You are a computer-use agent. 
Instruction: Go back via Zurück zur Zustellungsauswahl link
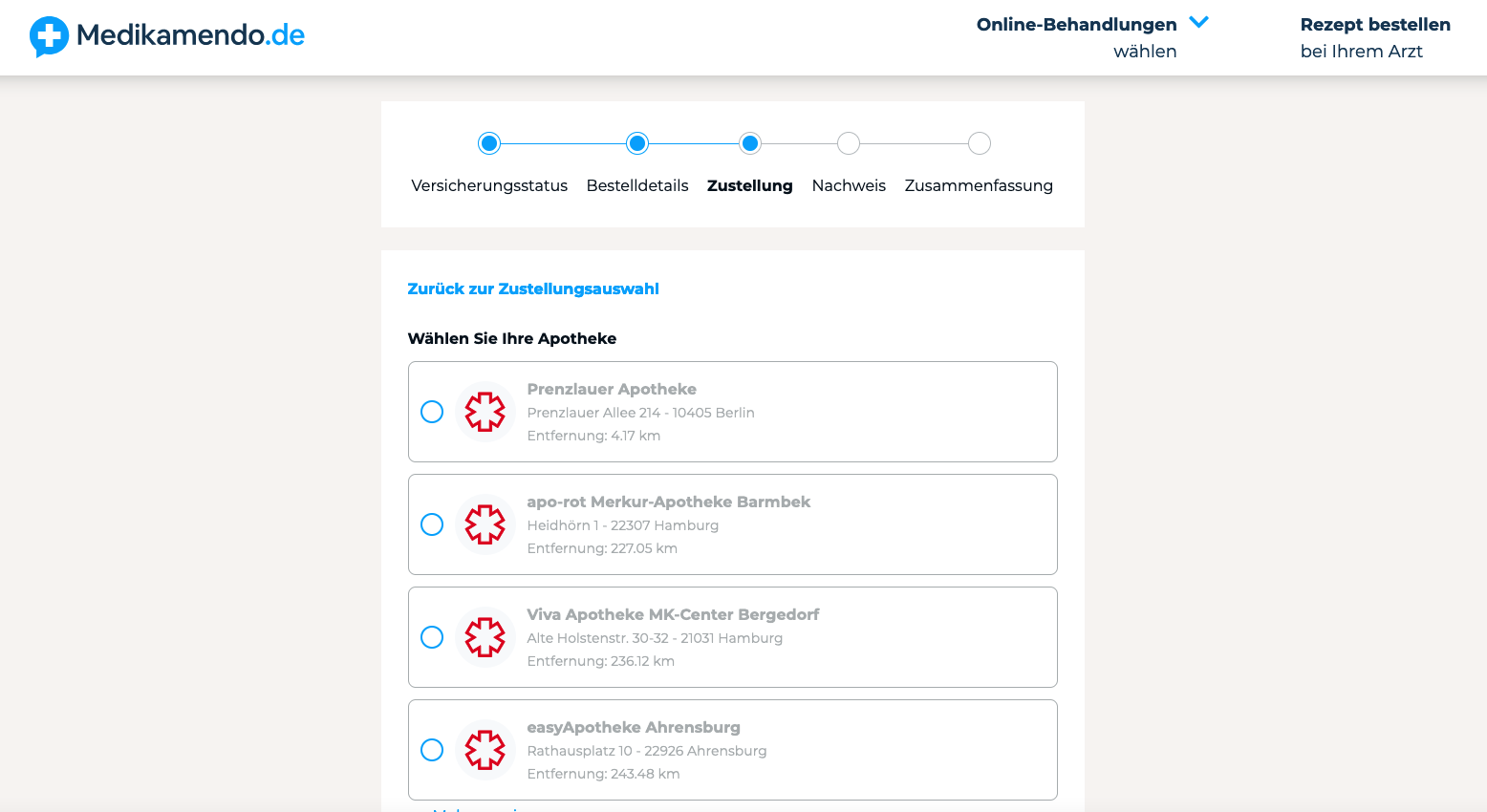[532, 288]
